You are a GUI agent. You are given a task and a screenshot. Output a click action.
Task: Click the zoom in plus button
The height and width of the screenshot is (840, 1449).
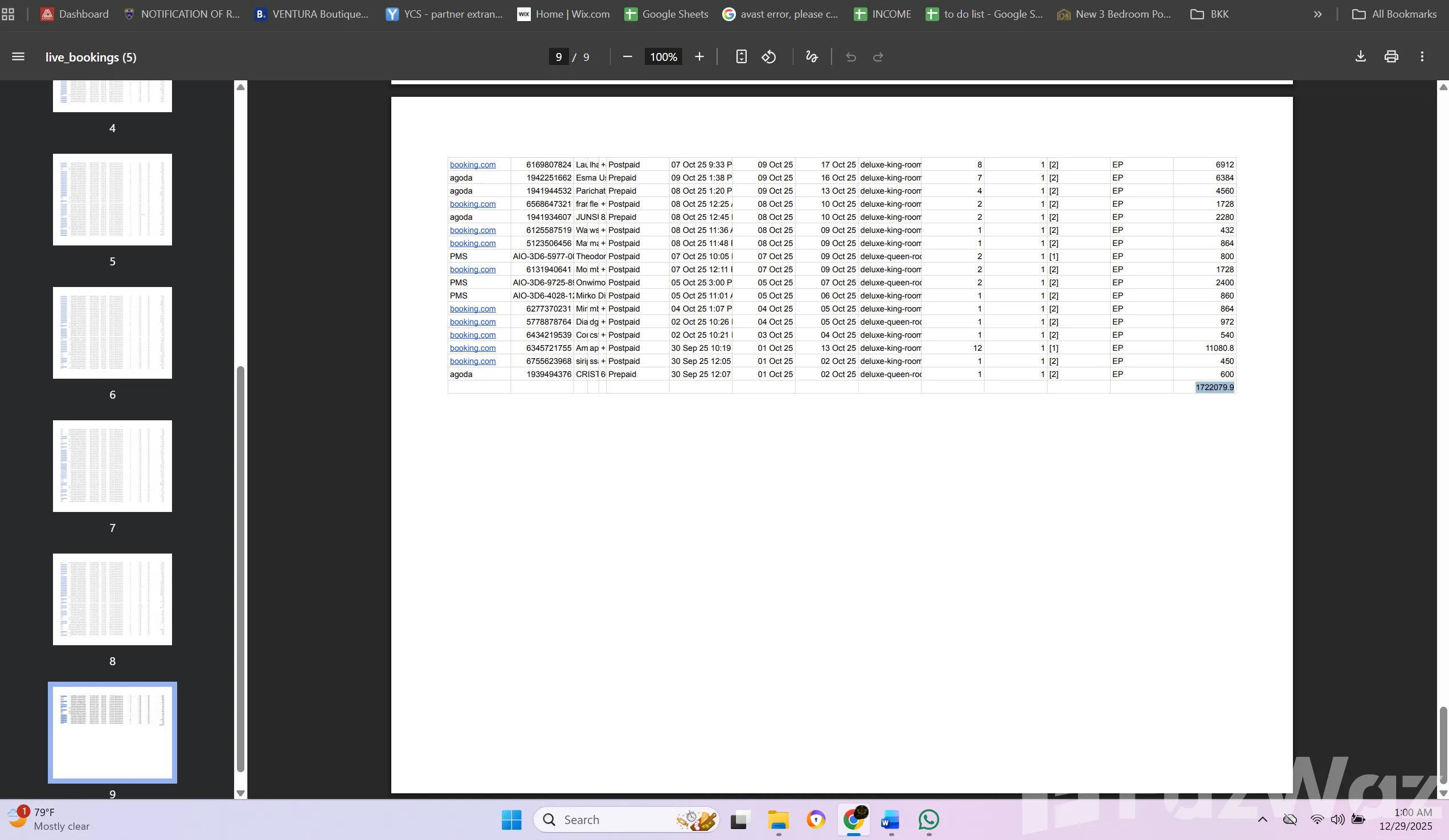pyautogui.click(x=699, y=56)
